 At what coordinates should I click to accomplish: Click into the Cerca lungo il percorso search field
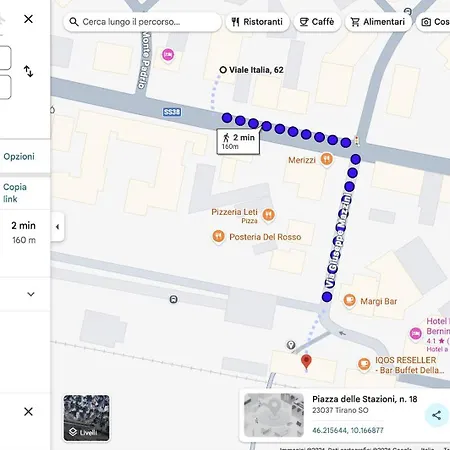[x=142, y=22]
